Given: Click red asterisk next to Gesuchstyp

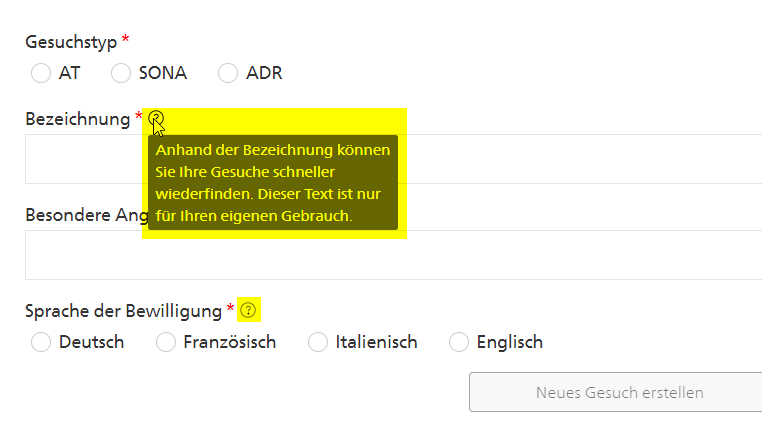Looking at the screenshot, I should pos(125,38).
